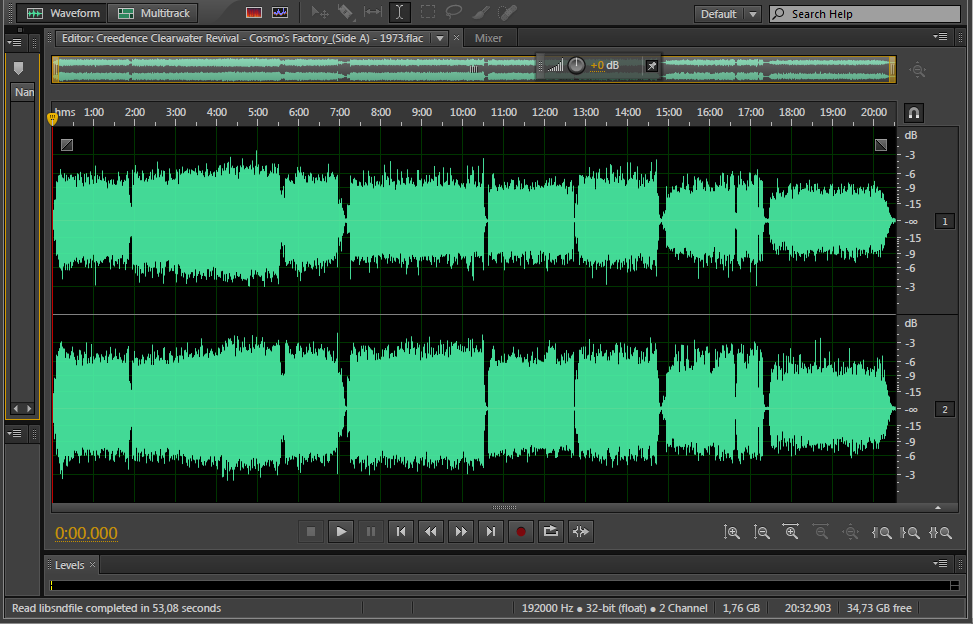Viewport: 973px width, 624px height.
Task: Select the Razor tool
Action: [346, 12]
